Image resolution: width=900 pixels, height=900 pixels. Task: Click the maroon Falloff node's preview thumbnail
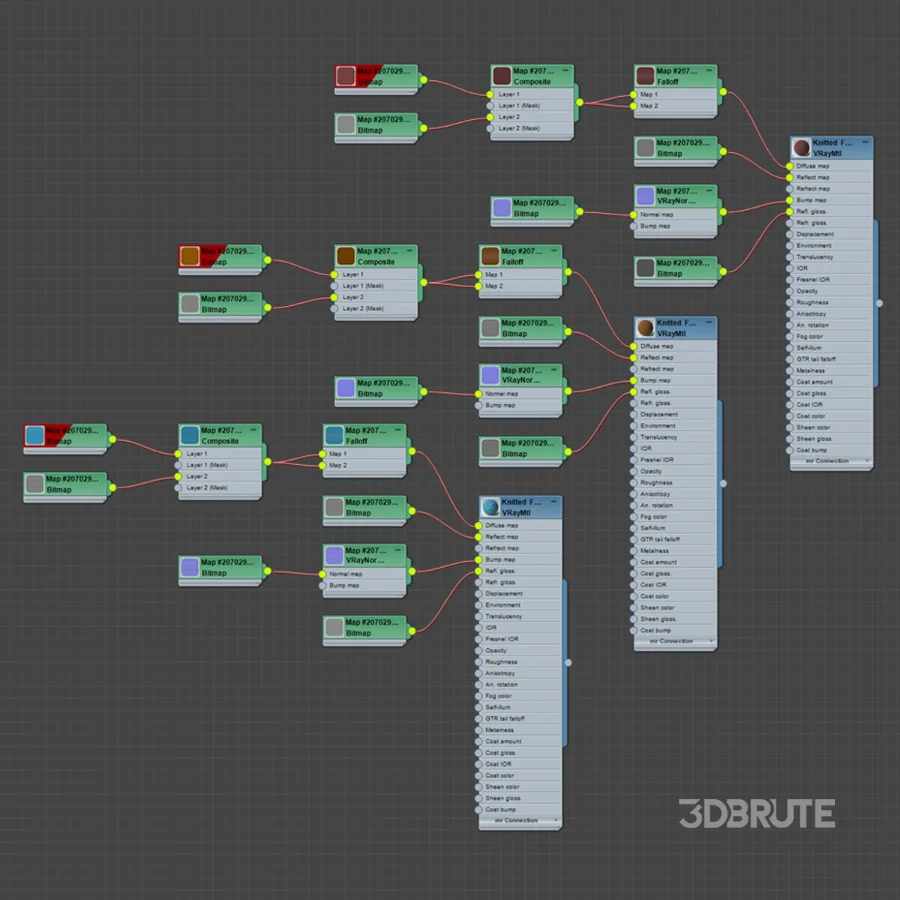click(646, 76)
